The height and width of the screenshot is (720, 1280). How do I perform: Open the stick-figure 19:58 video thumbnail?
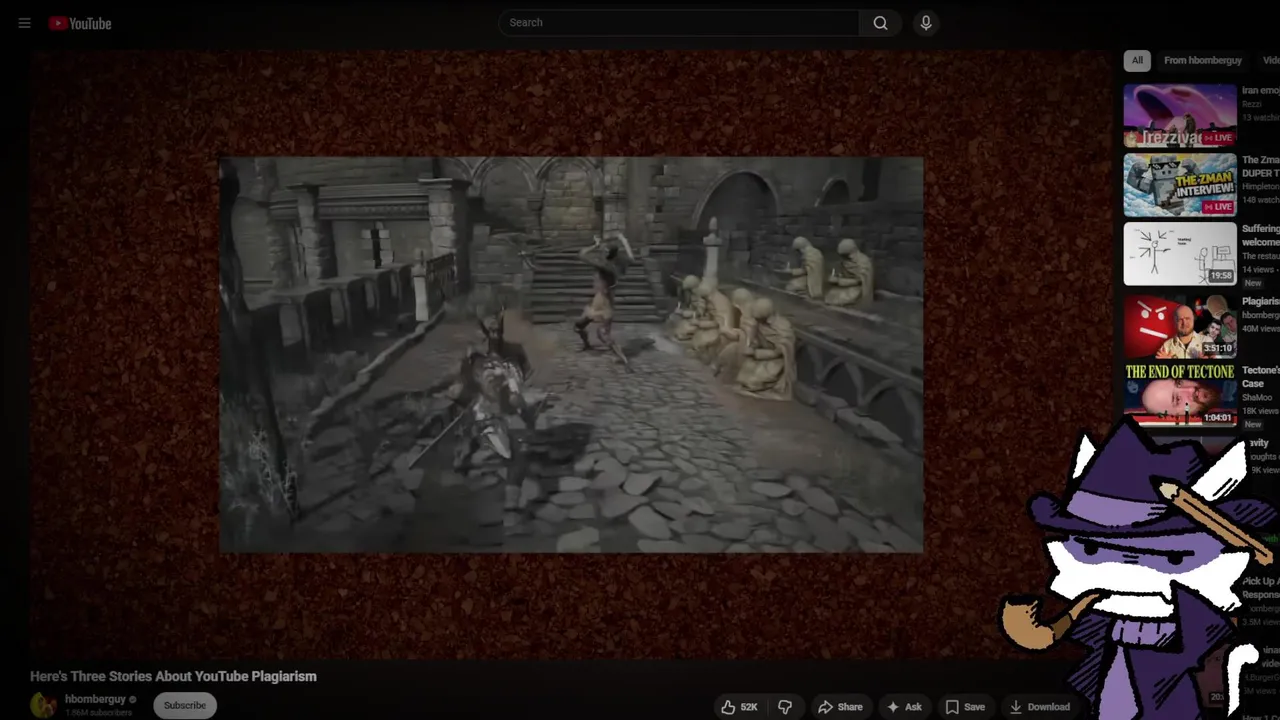(x=1180, y=254)
